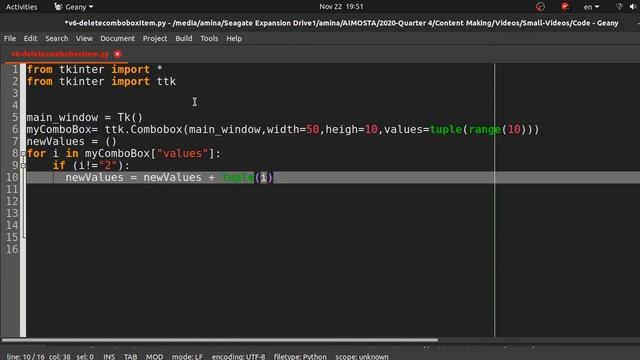Open the Nov 22 19:51 clock panel
Screen dimensions: 640x360
(x=341, y=7)
